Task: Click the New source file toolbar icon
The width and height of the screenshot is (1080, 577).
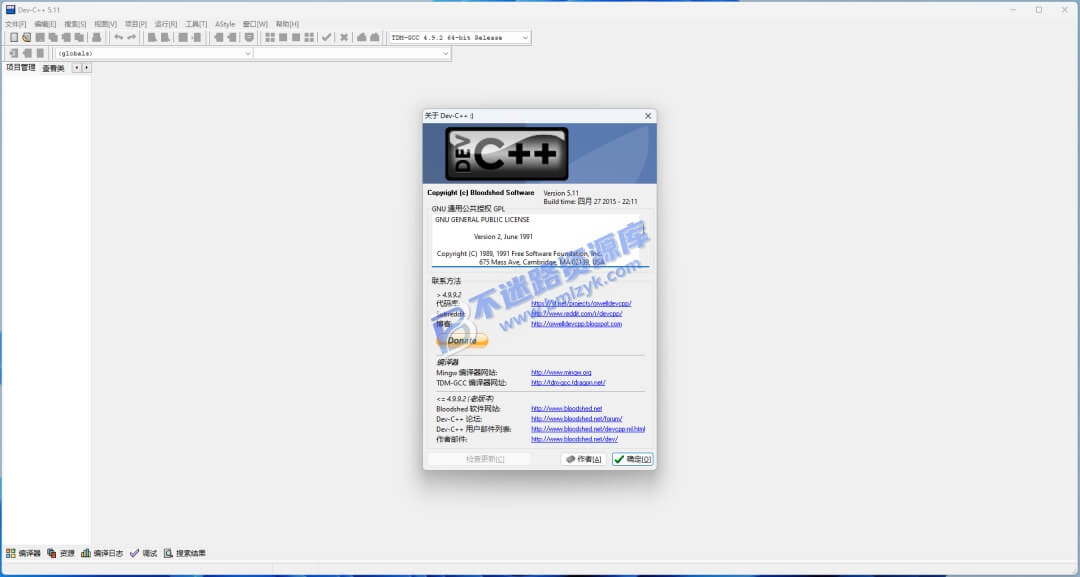Action: coord(14,37)
